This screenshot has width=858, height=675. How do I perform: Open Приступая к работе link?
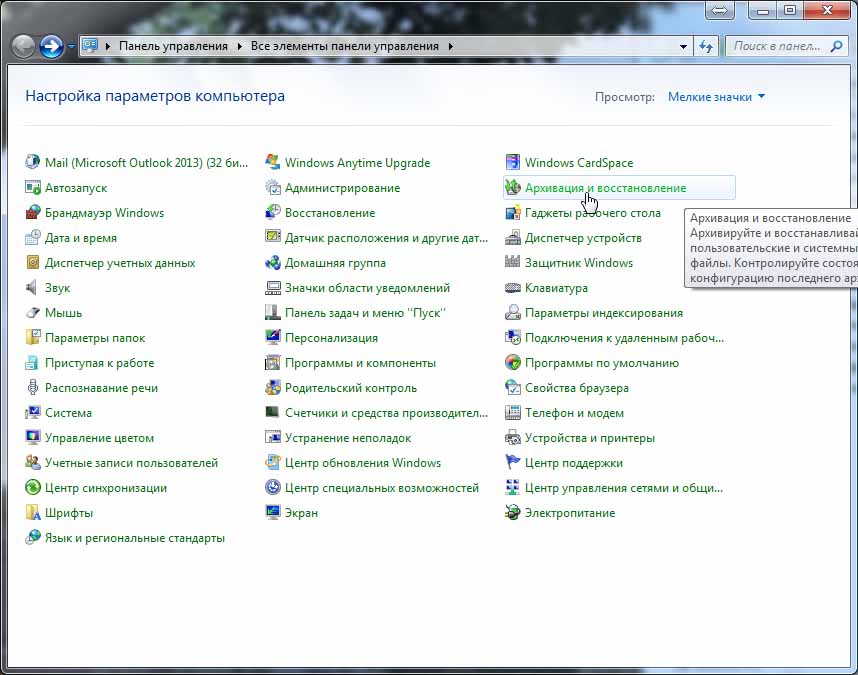coord(100,363)
